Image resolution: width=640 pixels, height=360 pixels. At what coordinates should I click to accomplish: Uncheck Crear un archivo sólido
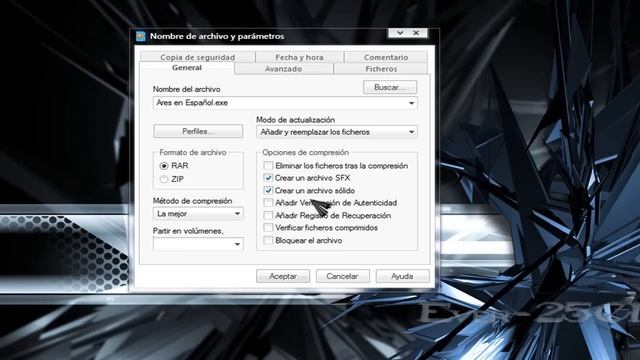[x=268, y=191]
